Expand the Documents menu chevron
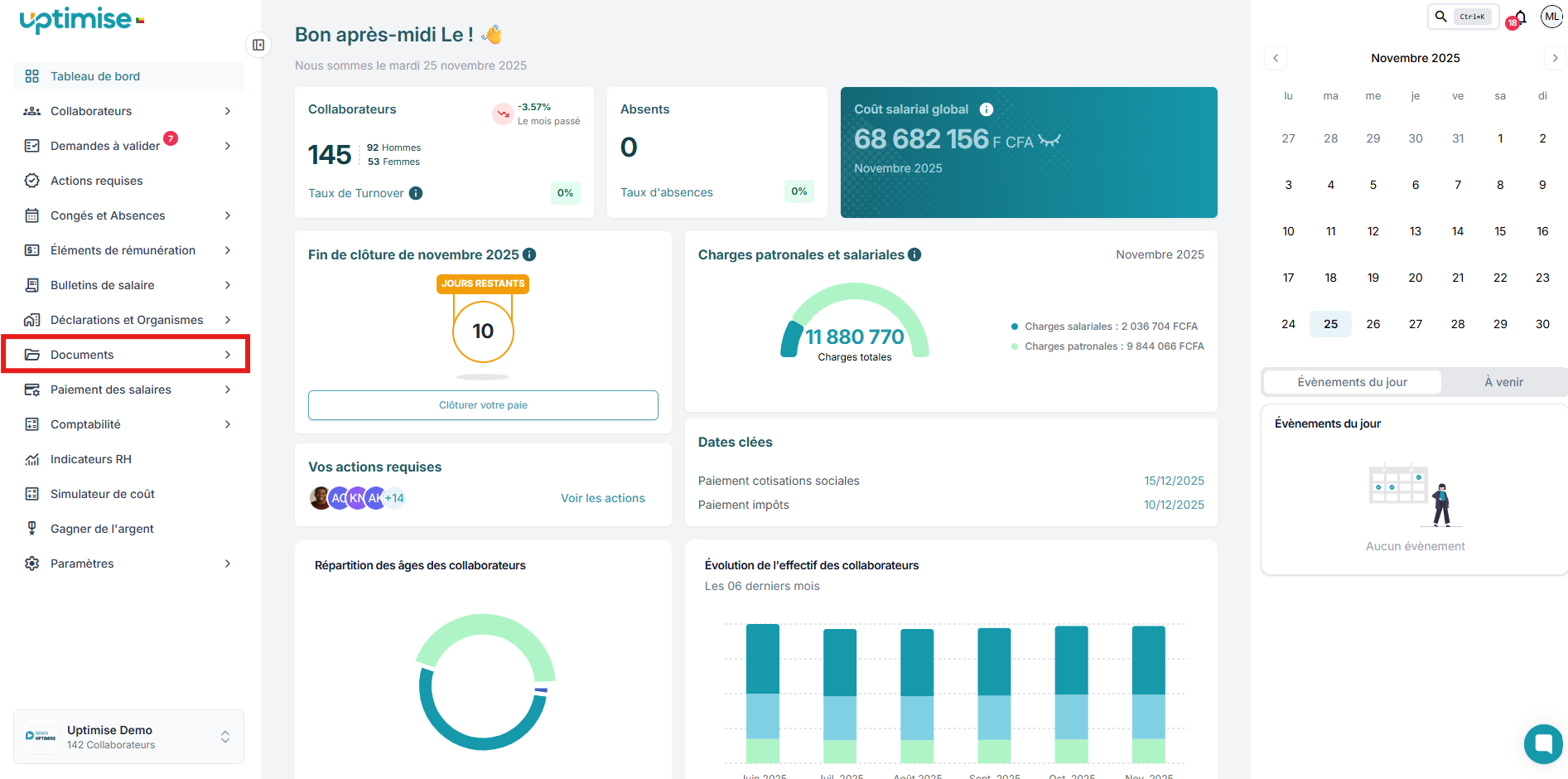 pos(228,355)
